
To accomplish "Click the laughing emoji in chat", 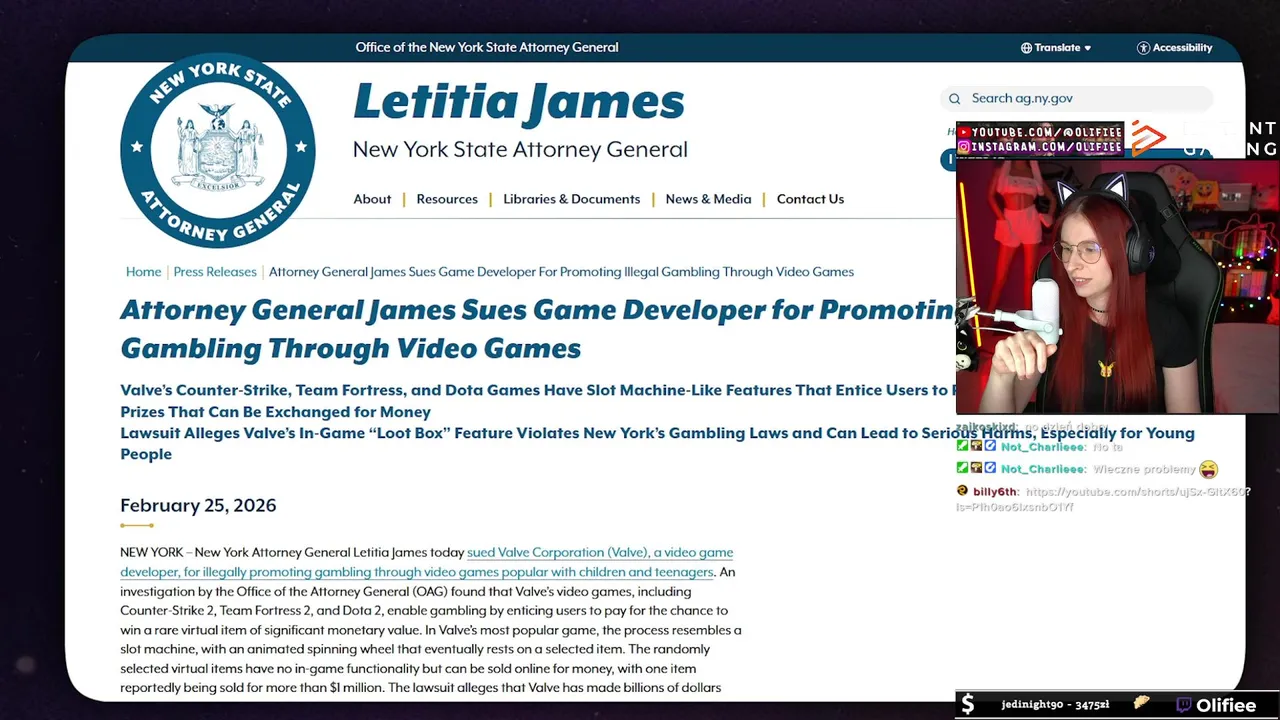I will [x=1208, y=469].
